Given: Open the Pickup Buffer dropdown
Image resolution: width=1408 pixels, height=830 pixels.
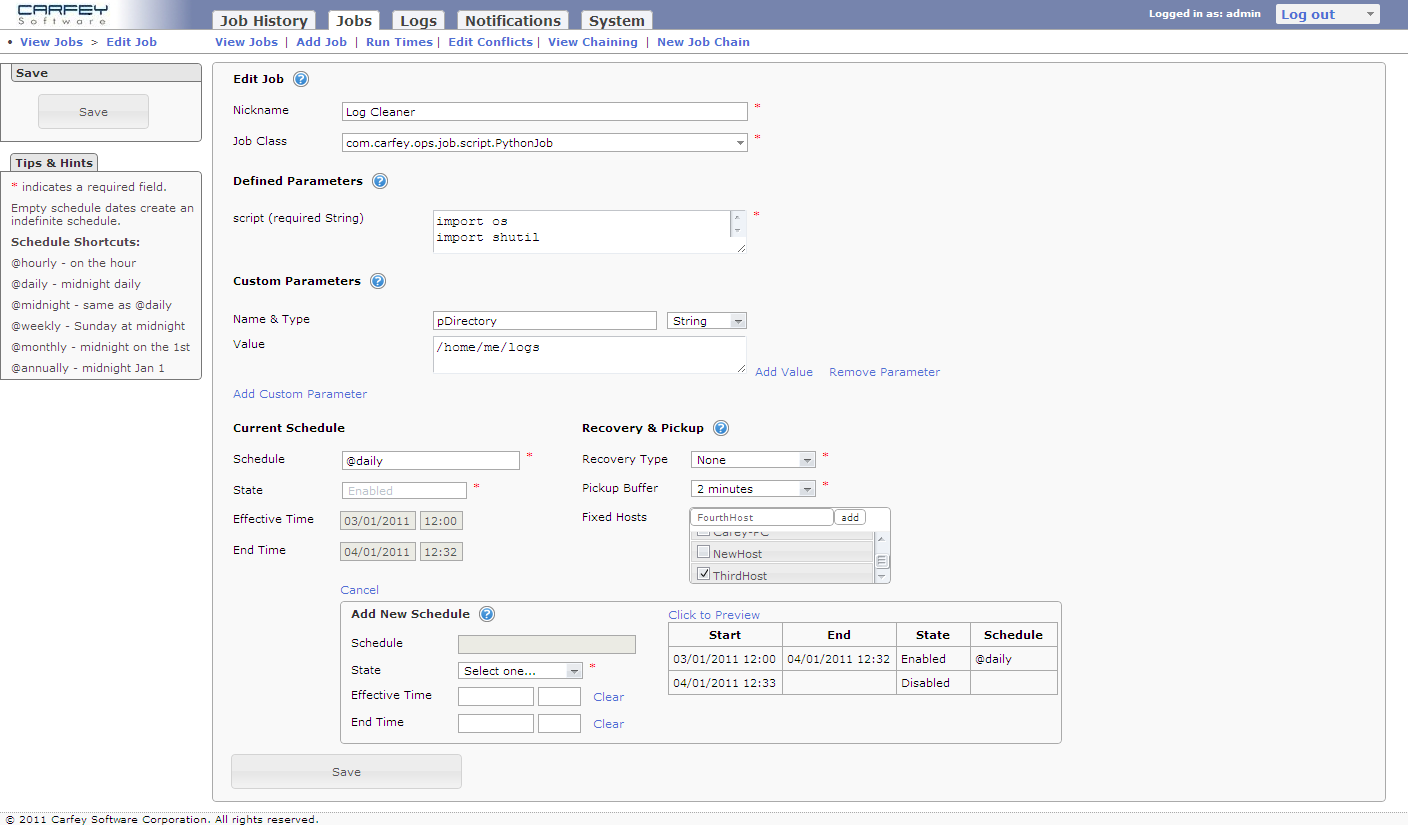Looking at the screenshot, I should coord(753,489).
